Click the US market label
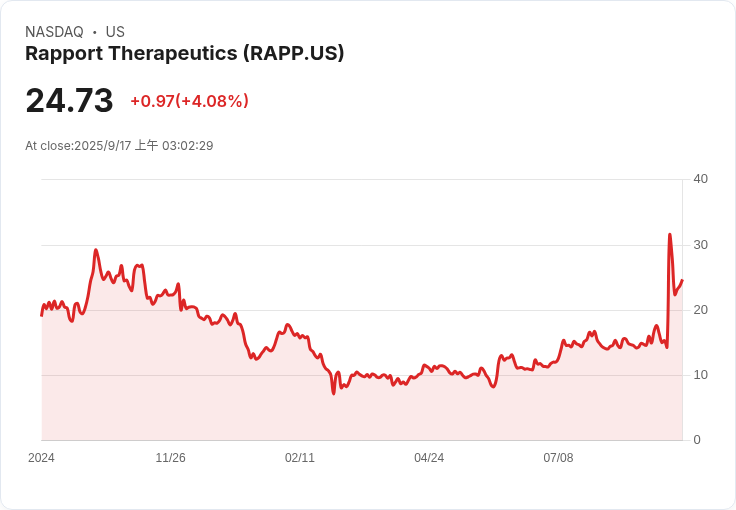The image size is (736, 510). [115, 32]
